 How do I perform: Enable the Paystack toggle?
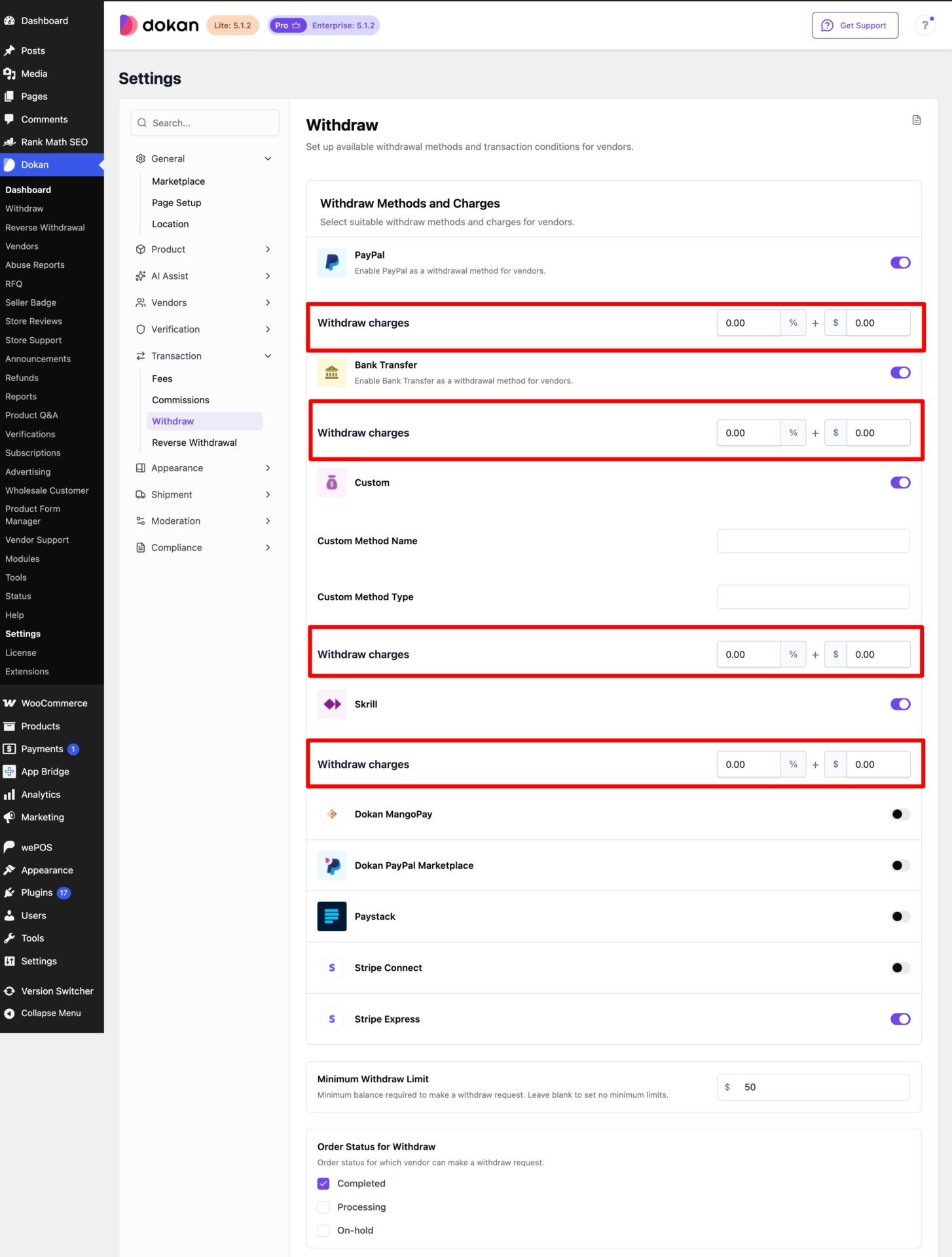[x=900, y=917]
